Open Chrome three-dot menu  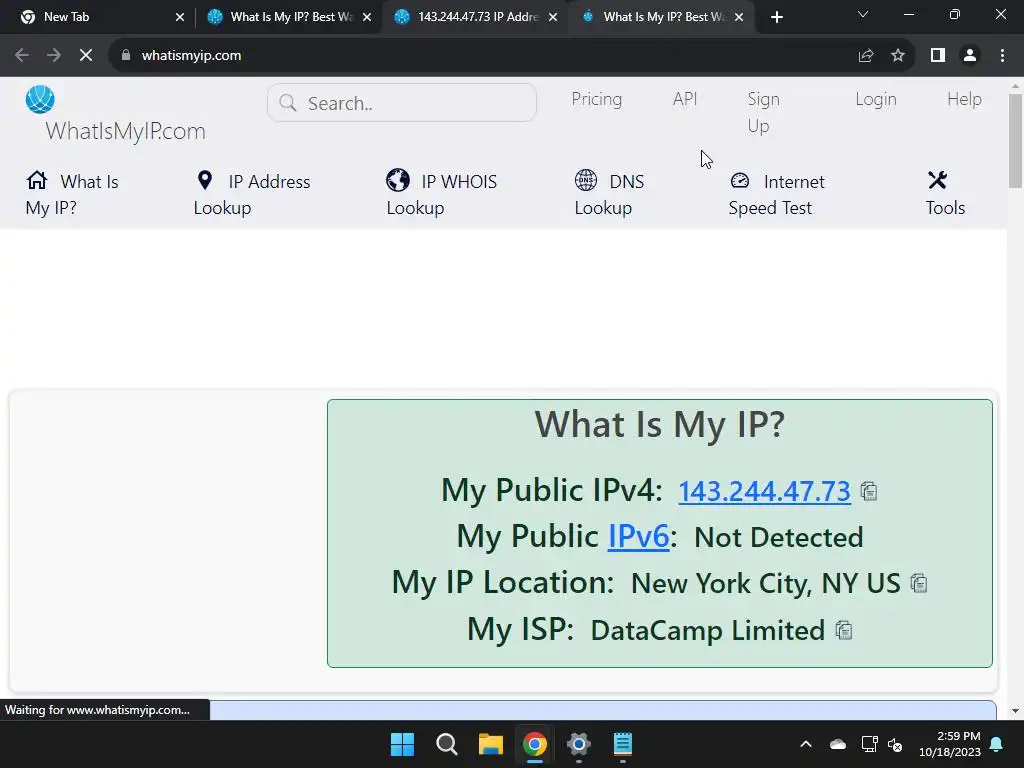point(1002,56)
